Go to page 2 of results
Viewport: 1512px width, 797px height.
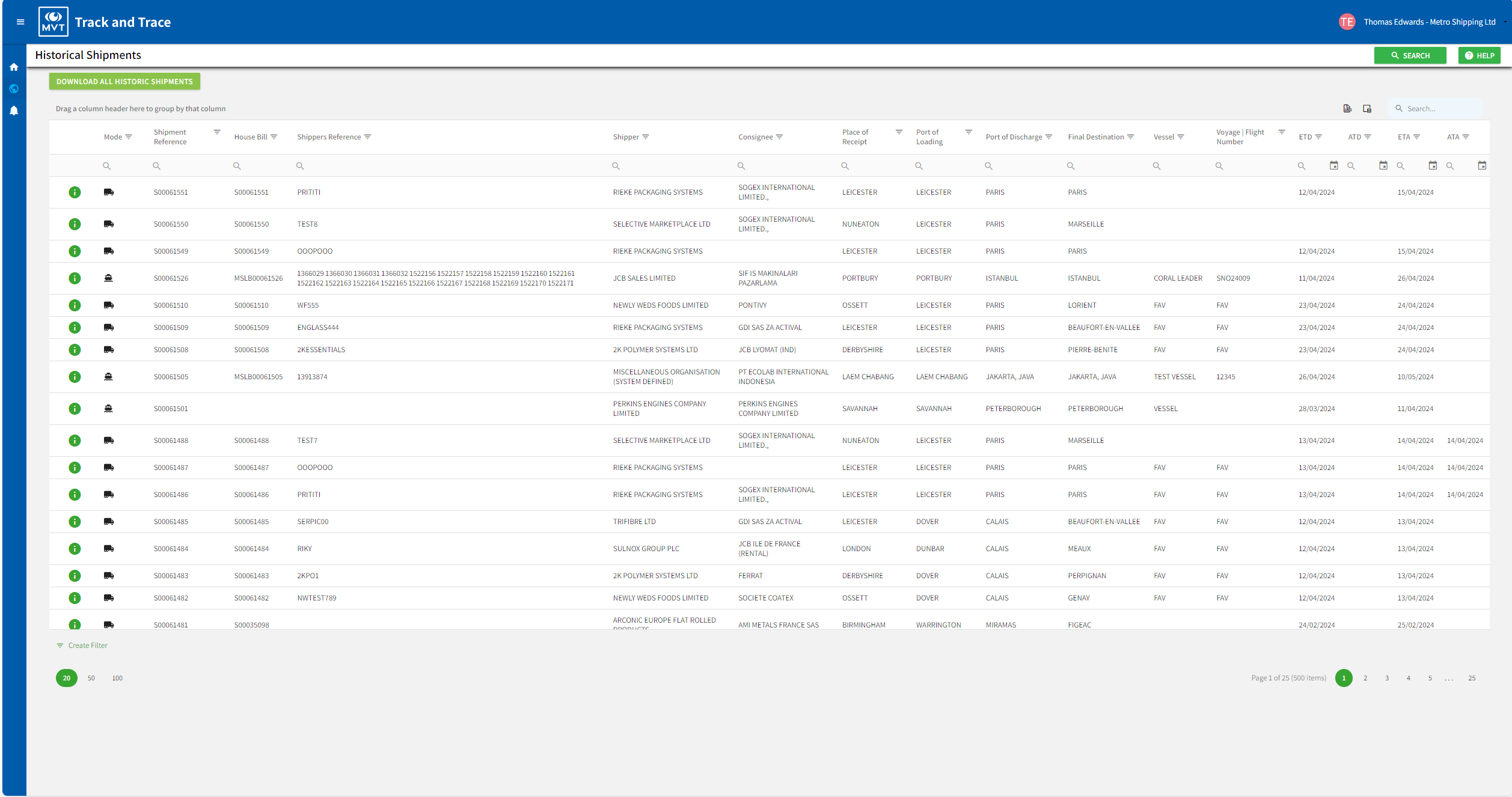1365,678
